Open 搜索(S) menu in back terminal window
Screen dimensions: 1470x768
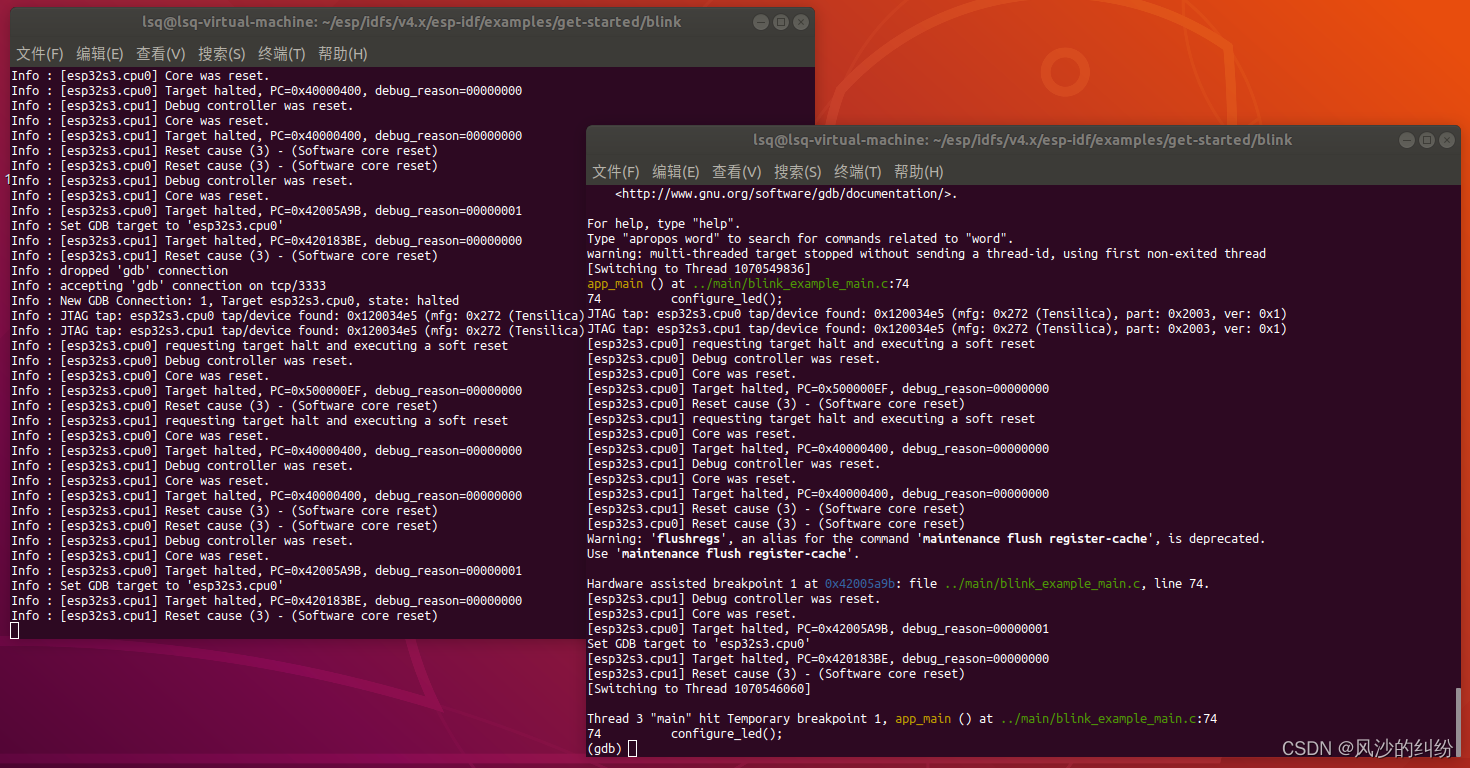click(x=221, y=54)
